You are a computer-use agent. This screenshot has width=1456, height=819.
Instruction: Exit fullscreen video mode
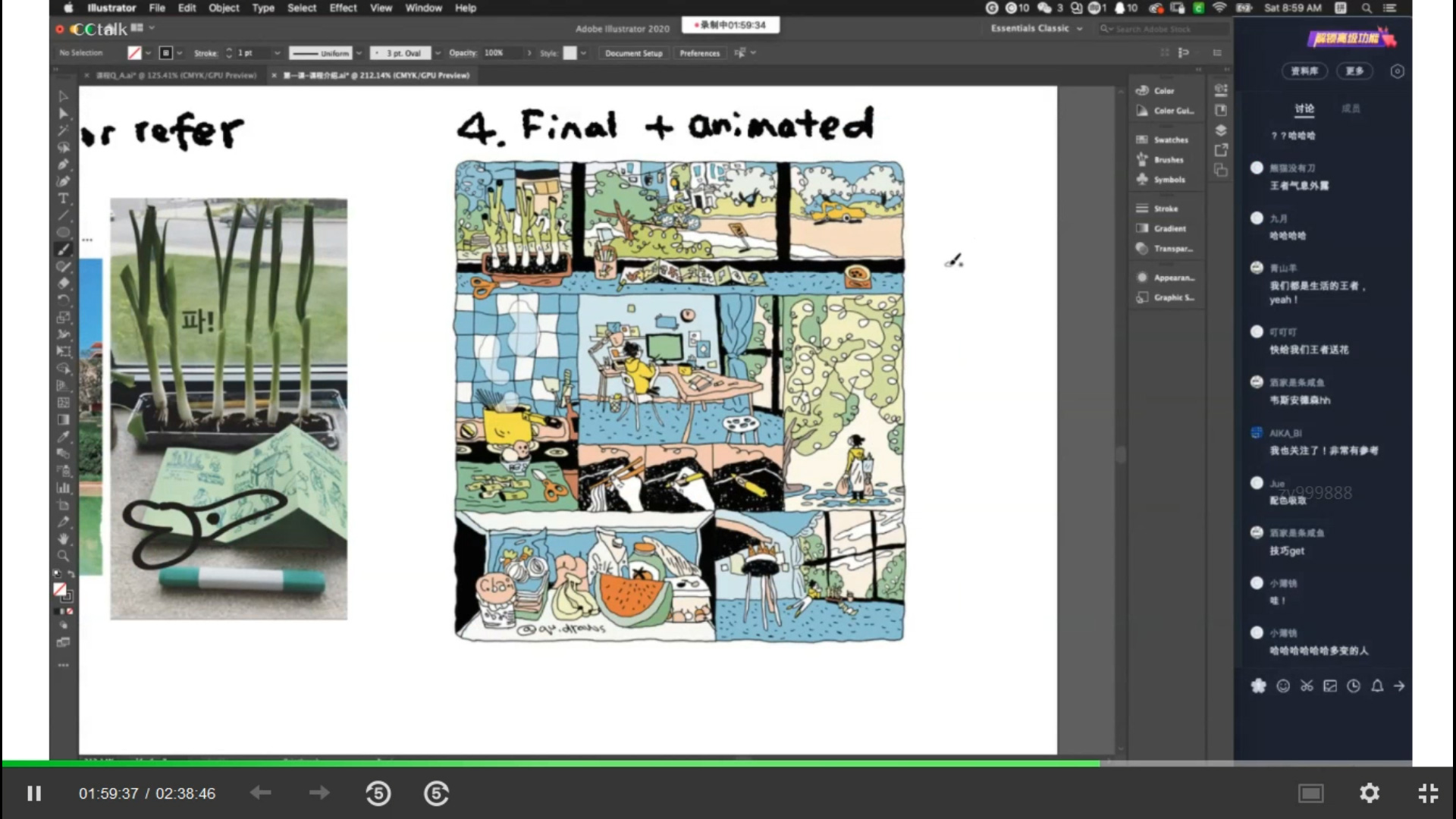point(1428,793)
